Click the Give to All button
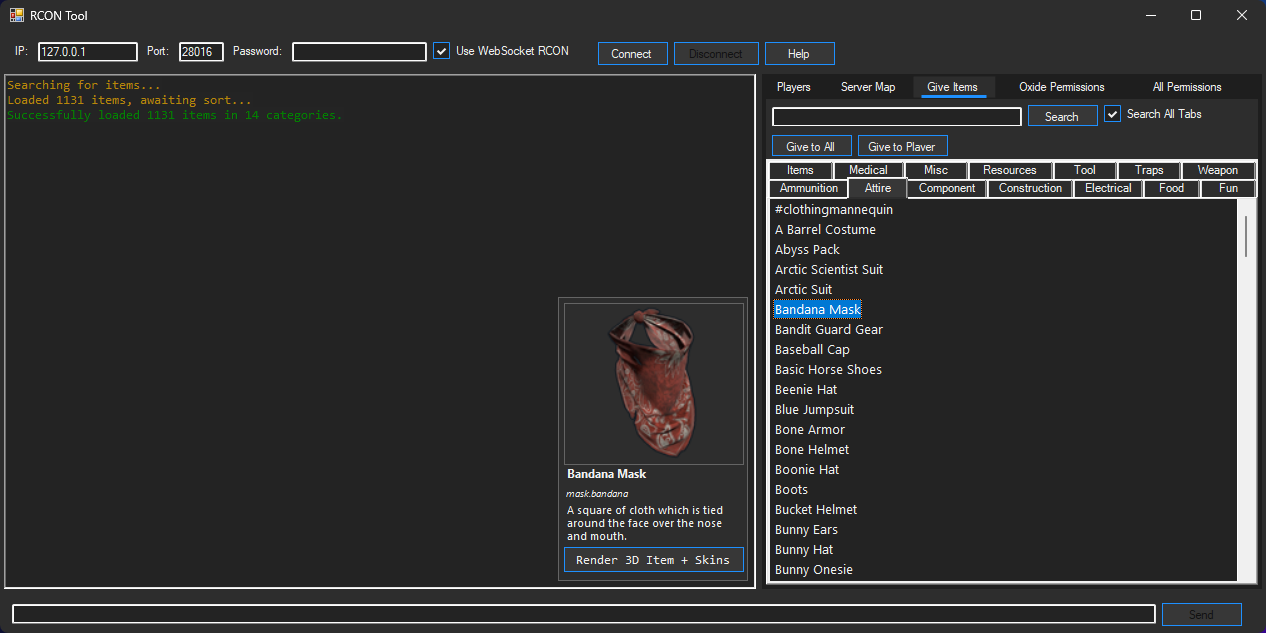The height and width of the screenshot is (633, 1266). [811, 145]
